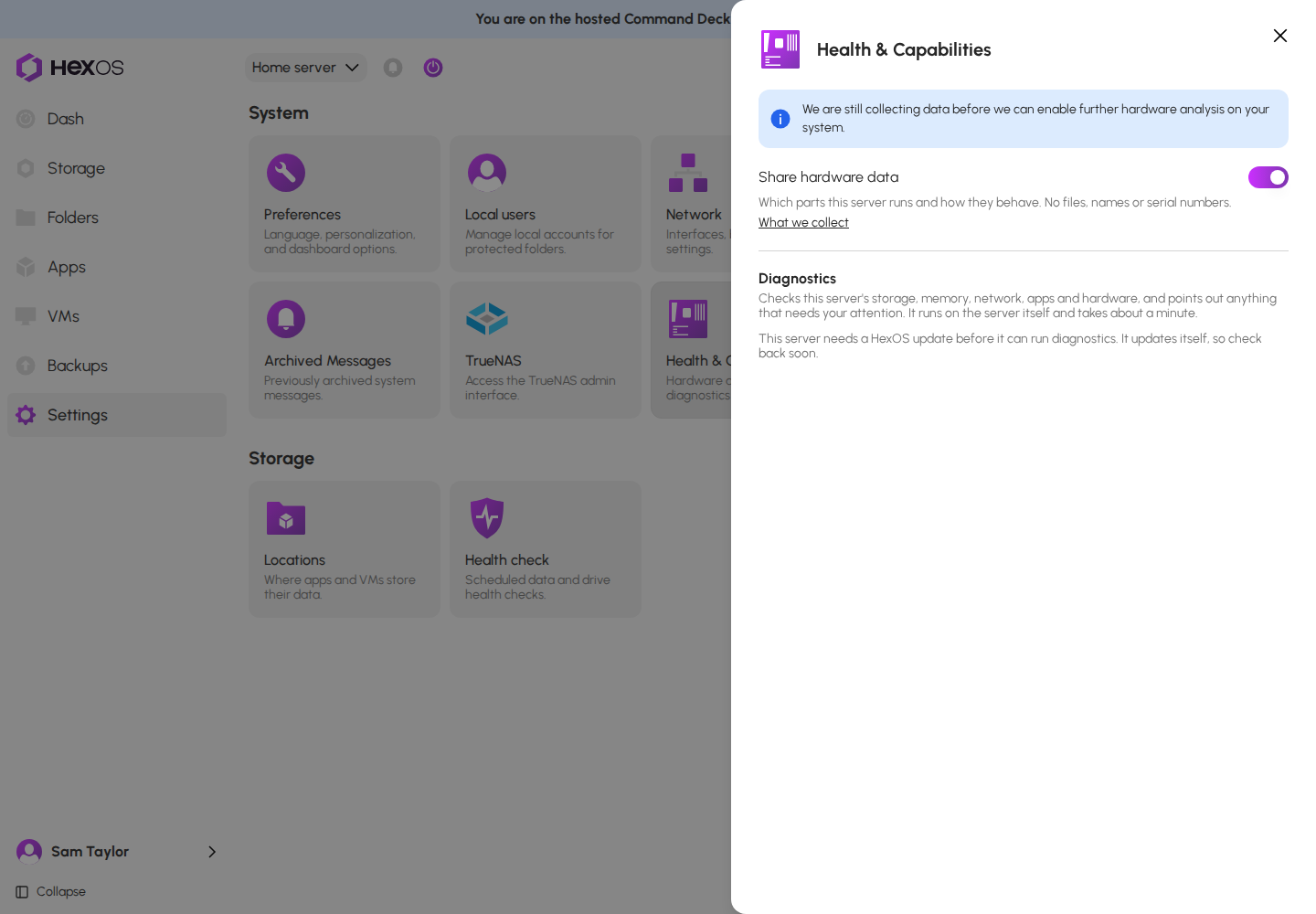The image size is (1316, 914).
Task: Click the Preferences wrench icon
Action: [x=286, y=173]
